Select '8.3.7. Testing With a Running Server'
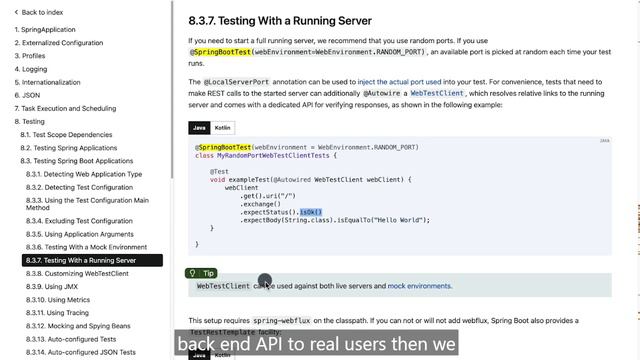 [x=92, y=260]
